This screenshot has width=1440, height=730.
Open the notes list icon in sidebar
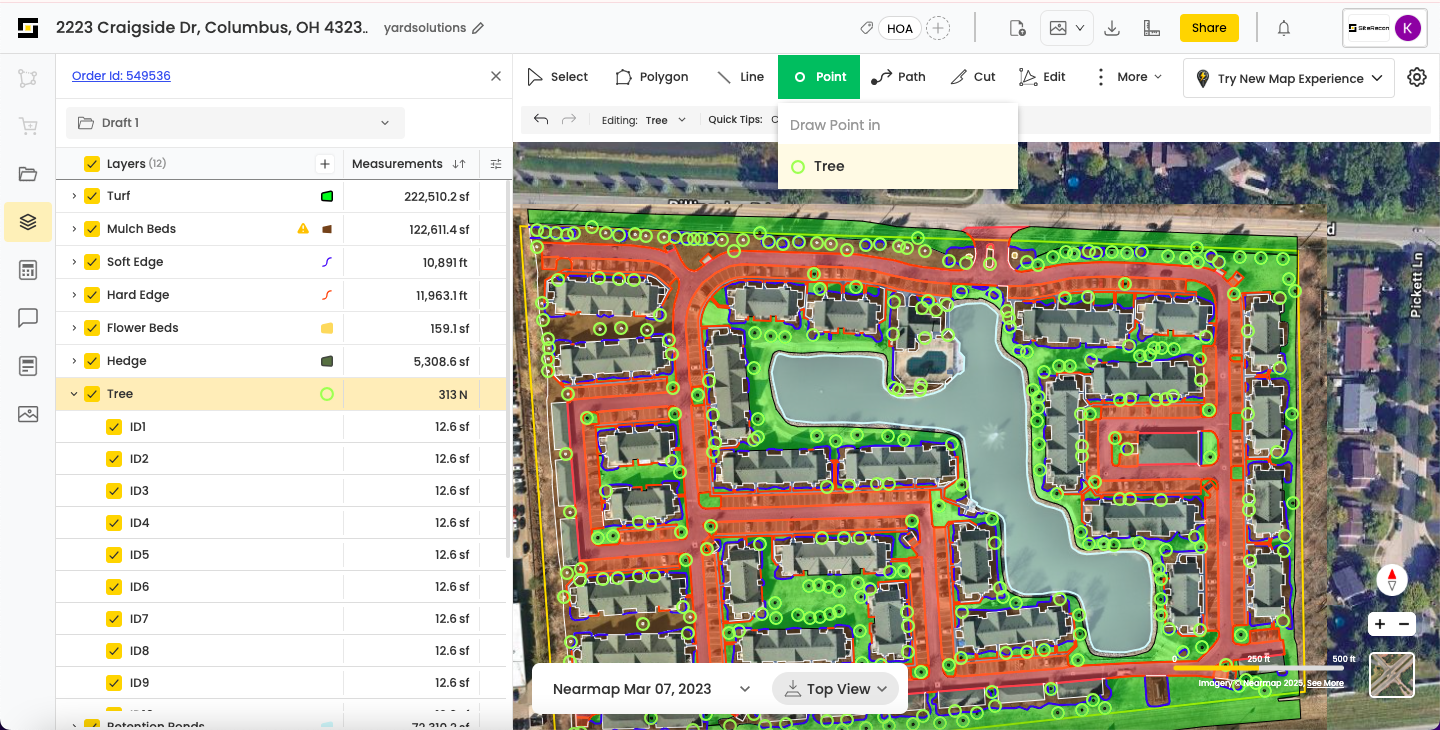tap(28, 366)
